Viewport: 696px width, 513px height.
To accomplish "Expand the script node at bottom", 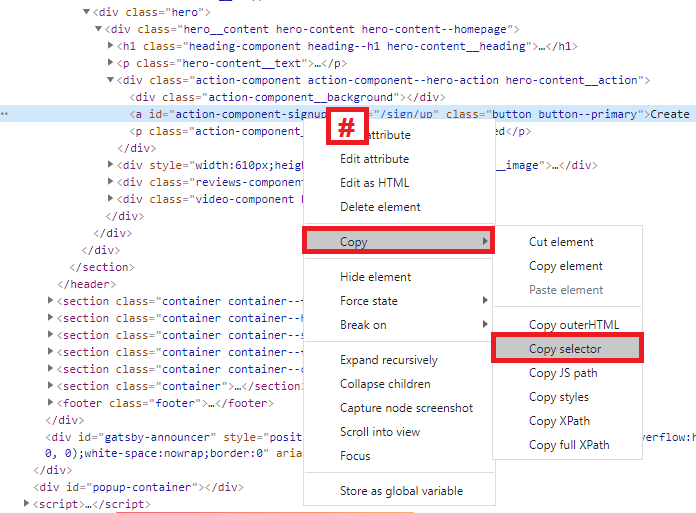I will pos(27,503).
